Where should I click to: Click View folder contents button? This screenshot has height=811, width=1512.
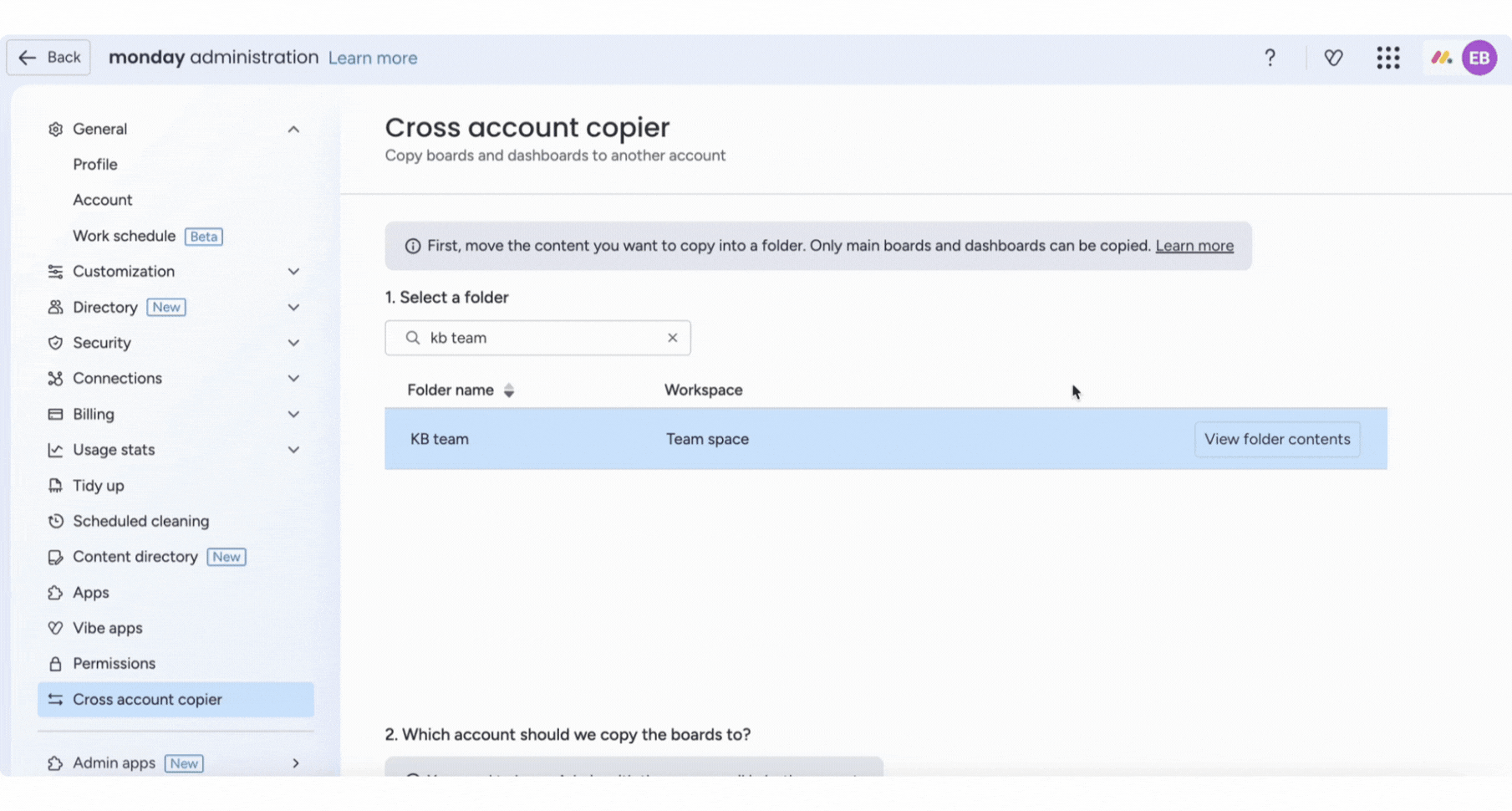coord(1277,439)
